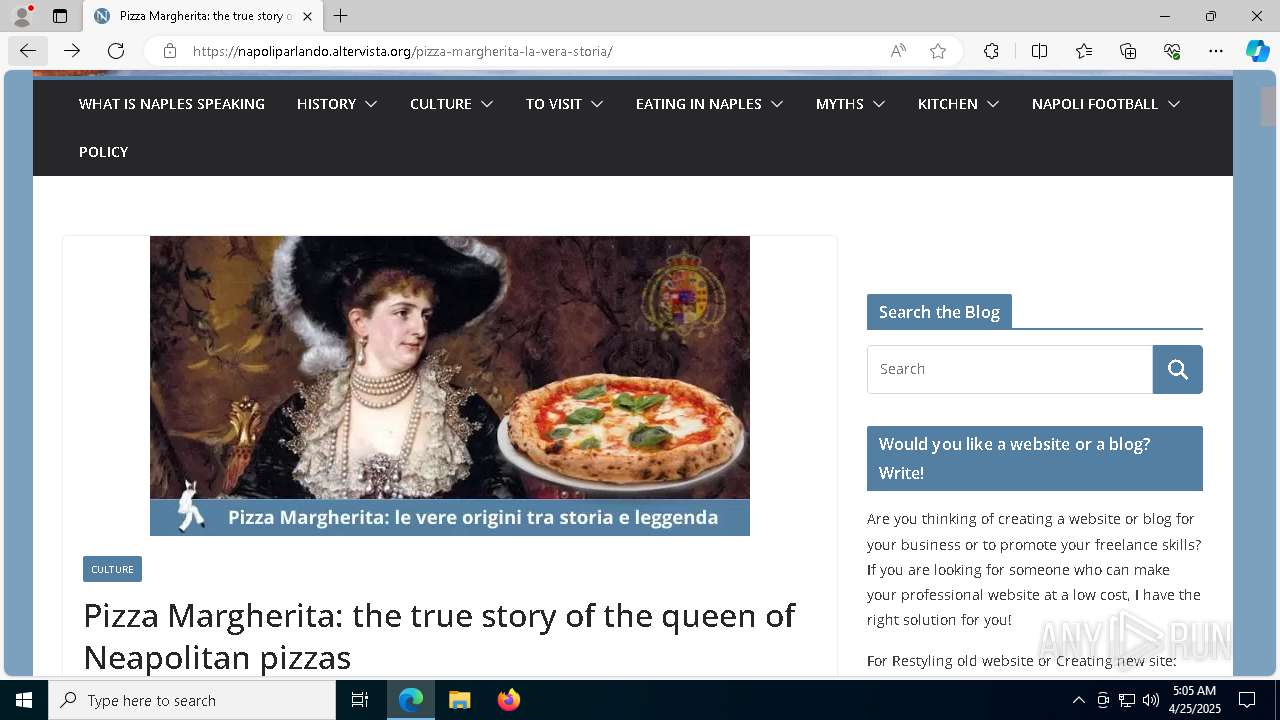1280x720 pixels.
Task: Focus the blog Search field
Action: [x=1010, y=369]
